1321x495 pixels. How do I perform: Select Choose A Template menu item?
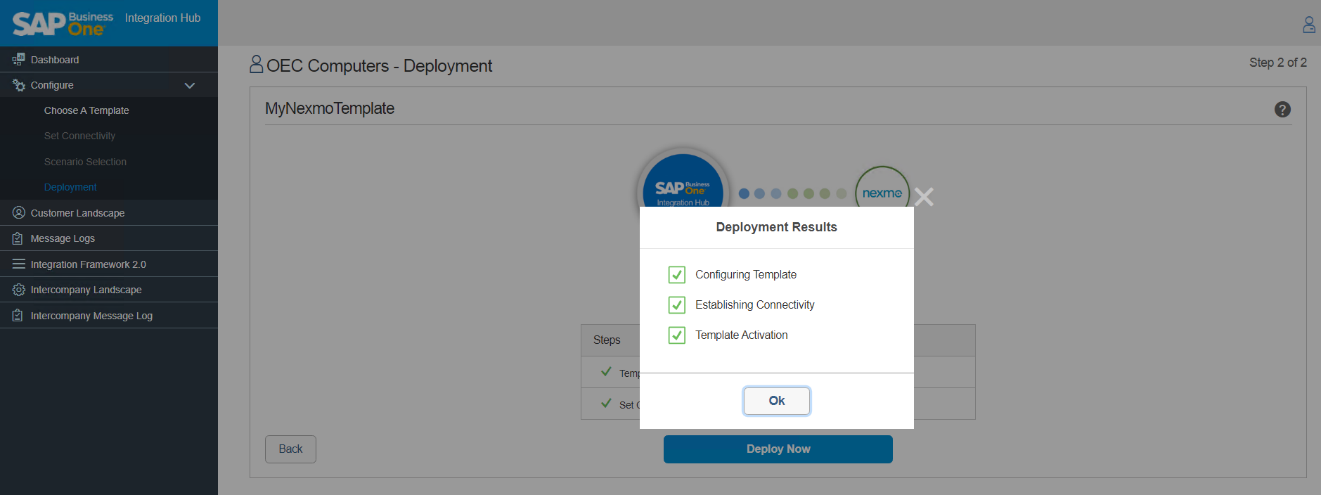point(86,111)
